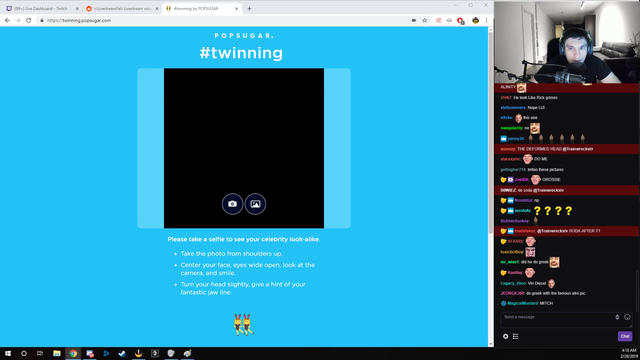Take a selfie with the camera button
The height and width of the screenshot is (360, 640).
coord(232,204)
